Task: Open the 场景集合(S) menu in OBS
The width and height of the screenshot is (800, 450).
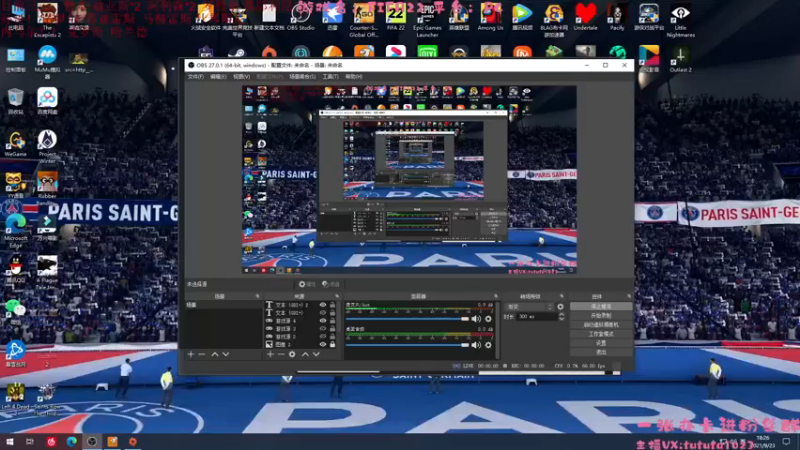Action: [303, 77]
